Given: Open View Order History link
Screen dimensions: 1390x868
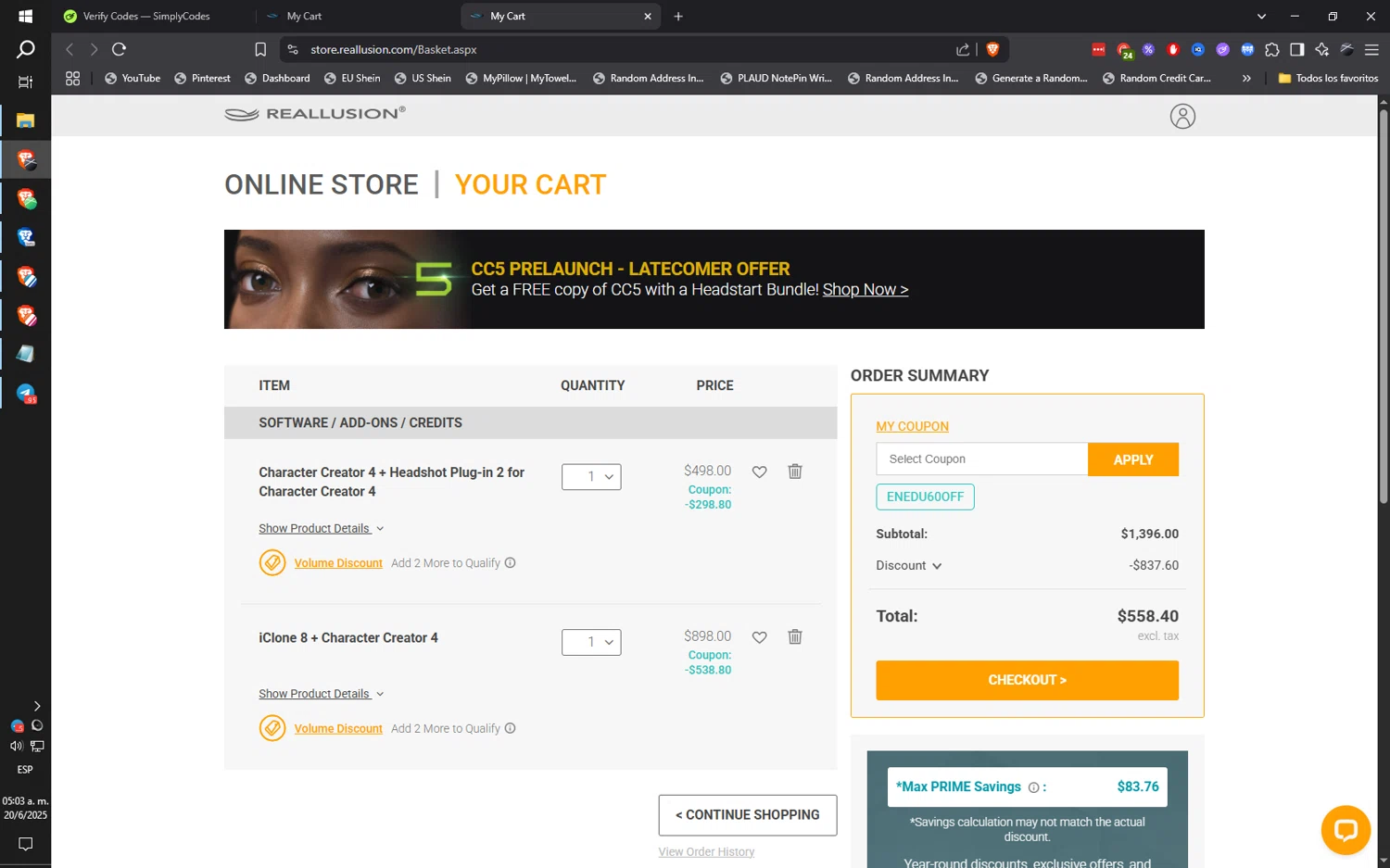Looking at the screenshot, I should (706, 852).
